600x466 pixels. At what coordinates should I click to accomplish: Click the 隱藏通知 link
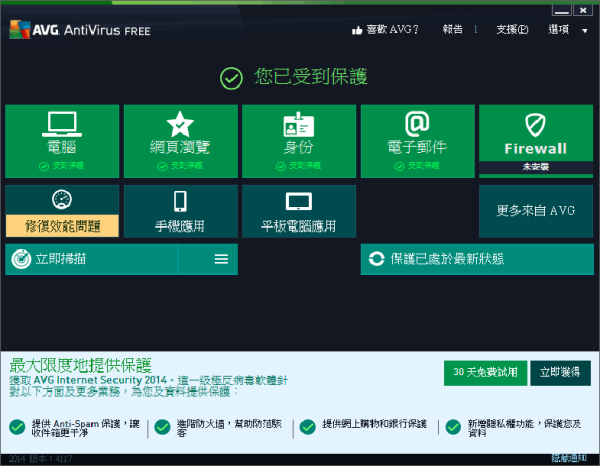click(569, 458)
